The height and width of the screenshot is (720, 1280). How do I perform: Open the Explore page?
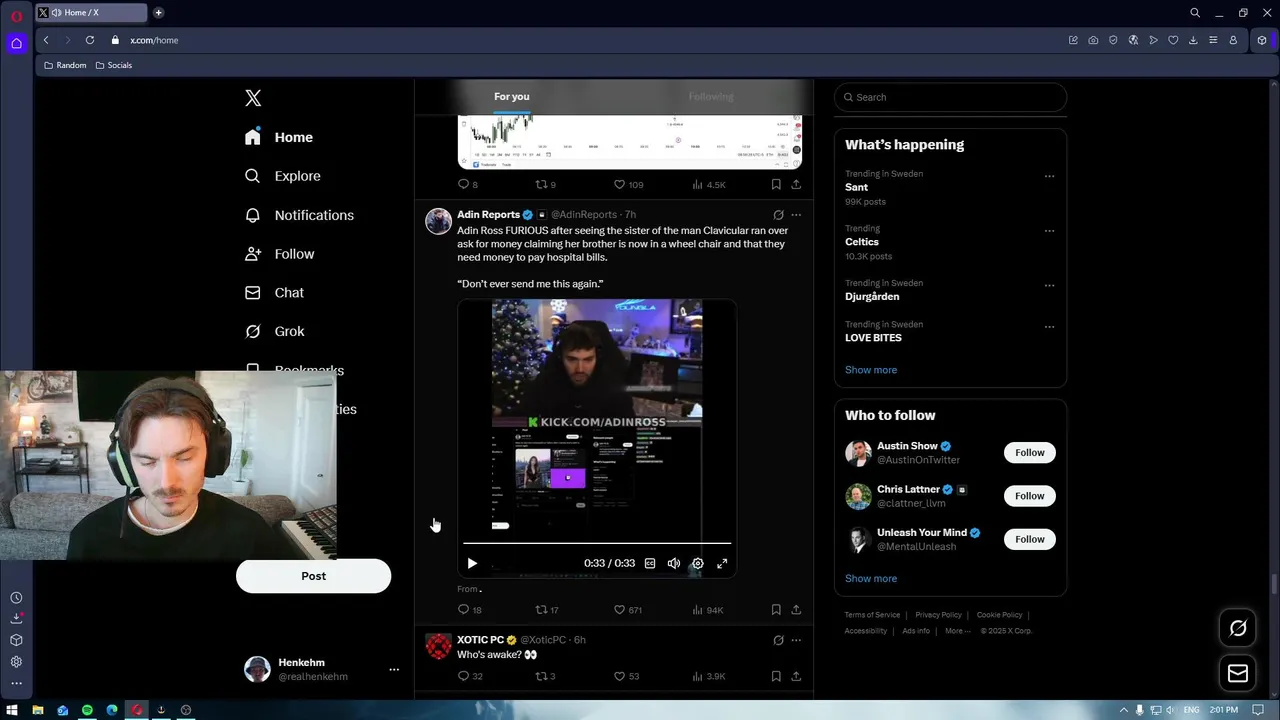283,176
